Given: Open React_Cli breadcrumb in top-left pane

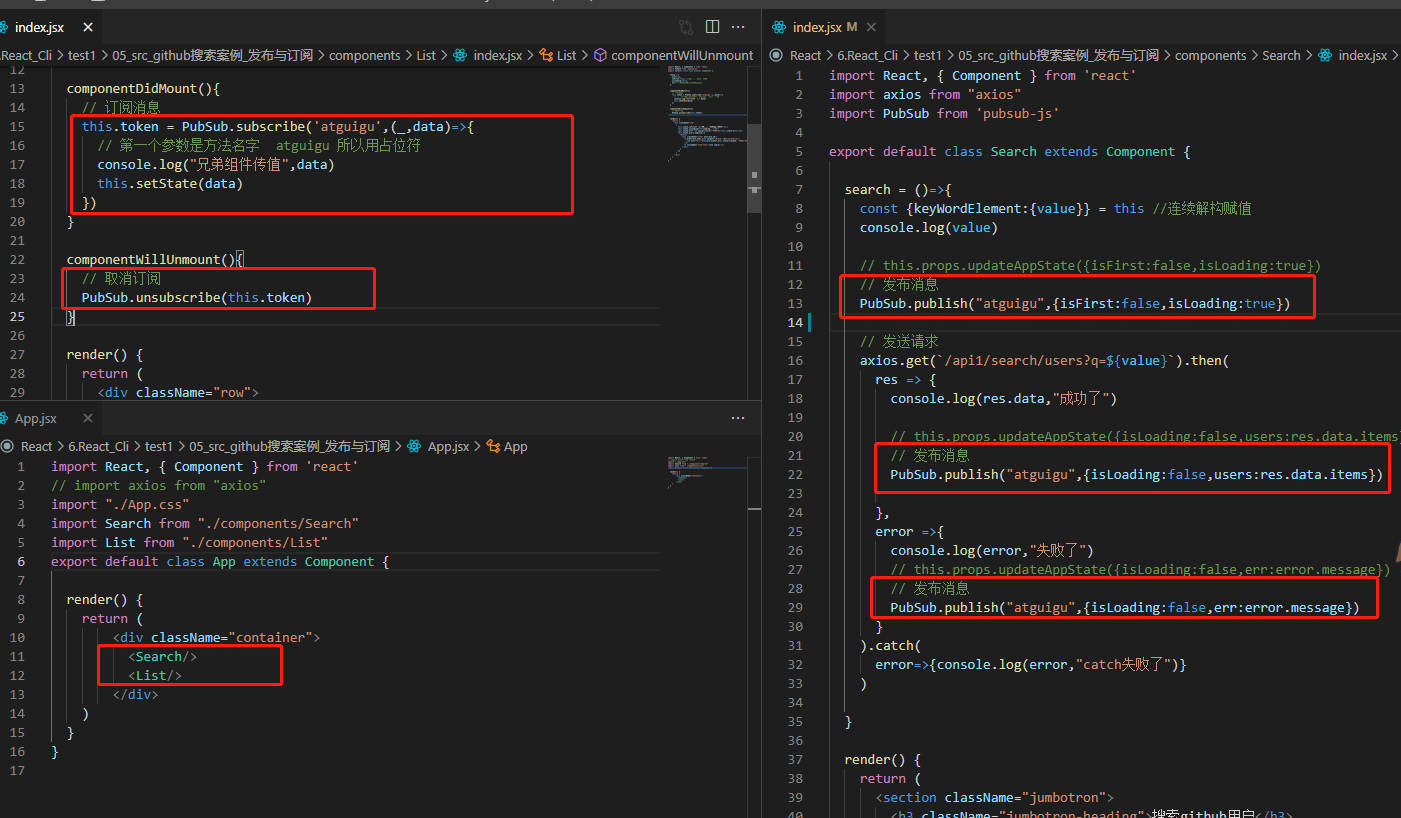Looking at the screenshot, I should coord(26,55).
